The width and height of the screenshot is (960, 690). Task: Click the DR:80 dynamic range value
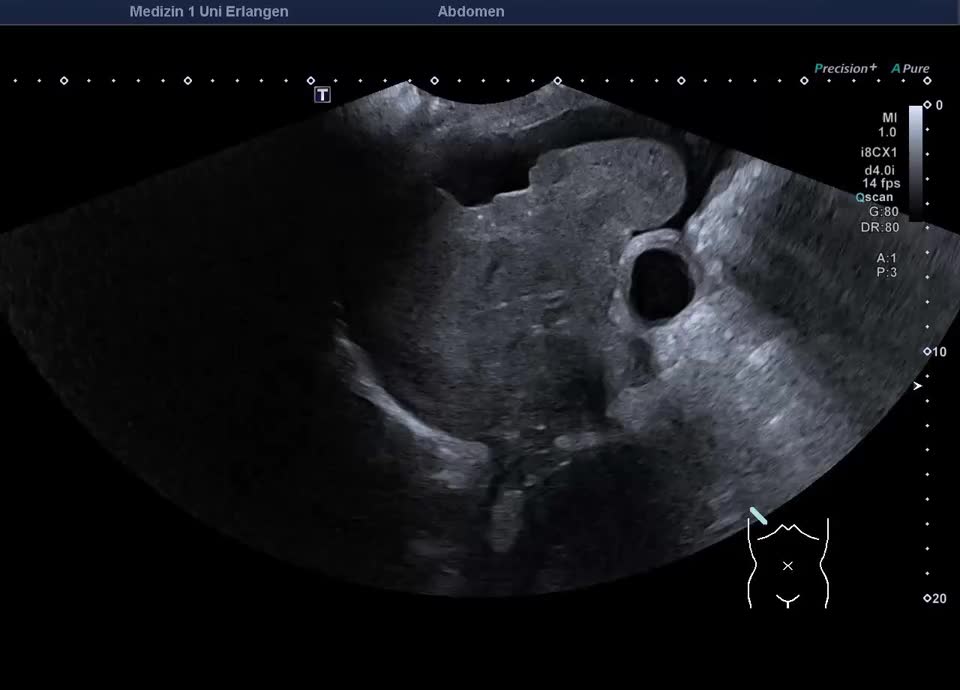(x=880, y=227)
